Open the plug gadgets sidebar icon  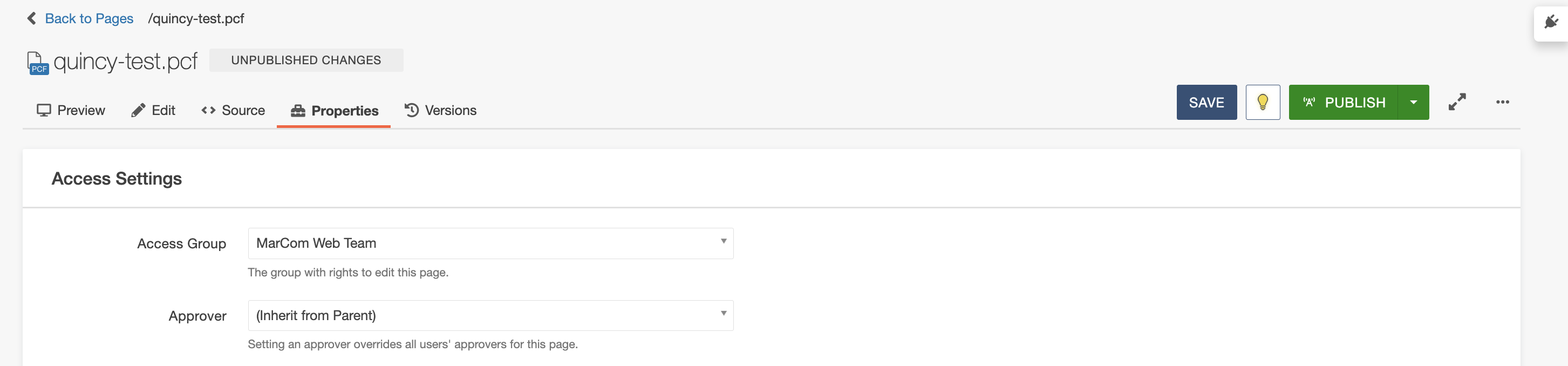point(1551,23)
